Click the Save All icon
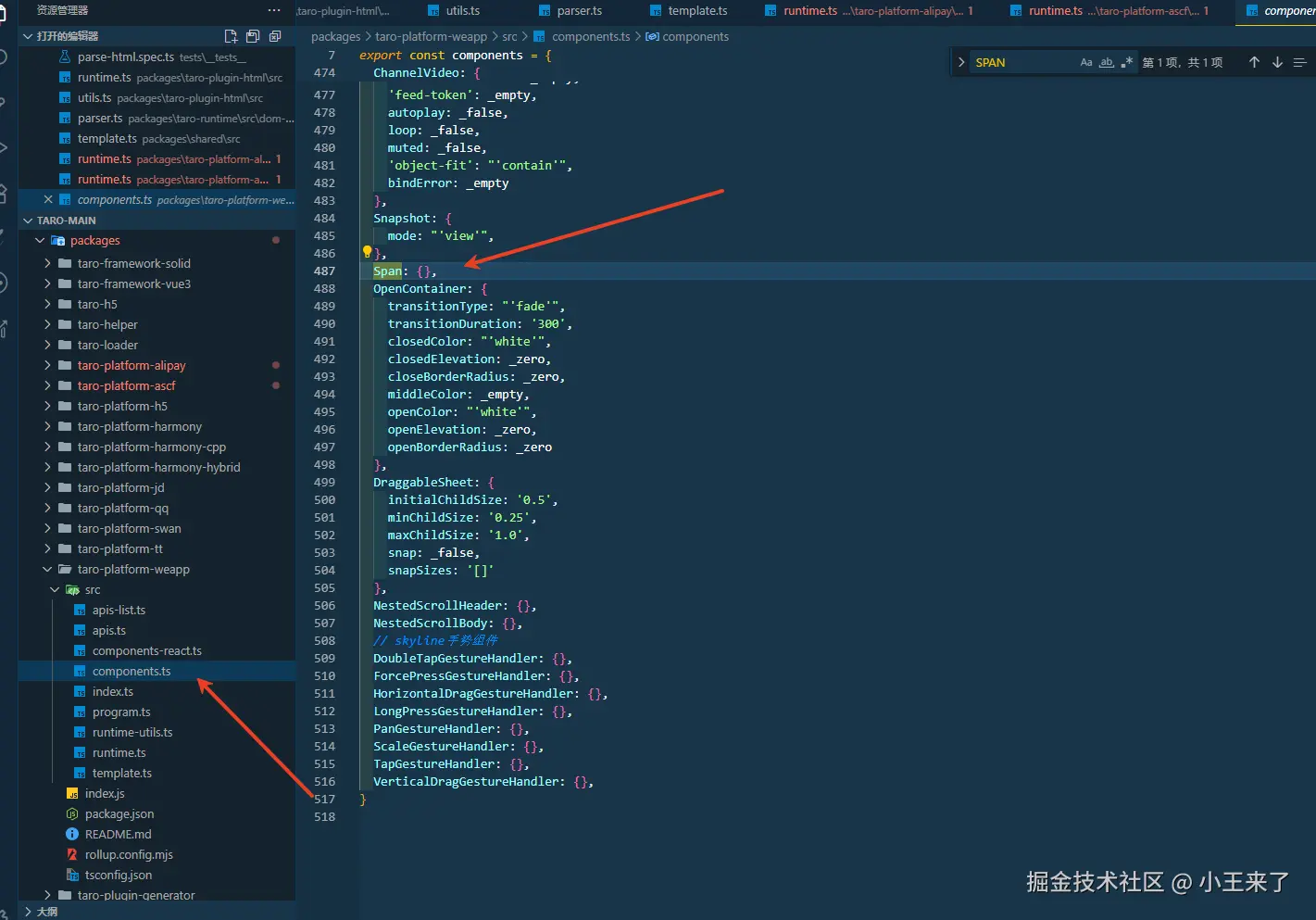 (253, 36)
